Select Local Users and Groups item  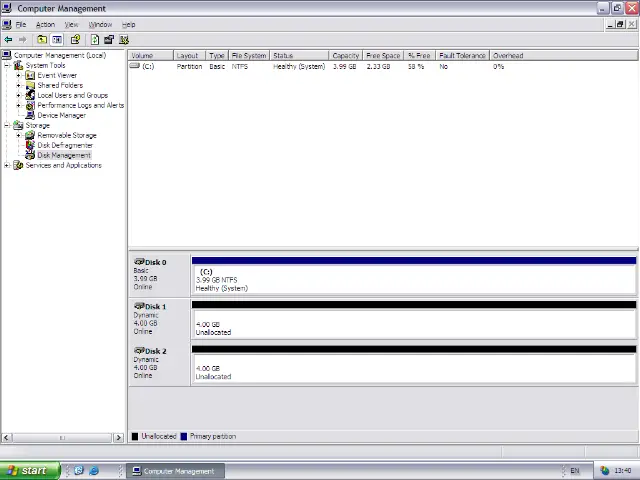pos(73,95)
